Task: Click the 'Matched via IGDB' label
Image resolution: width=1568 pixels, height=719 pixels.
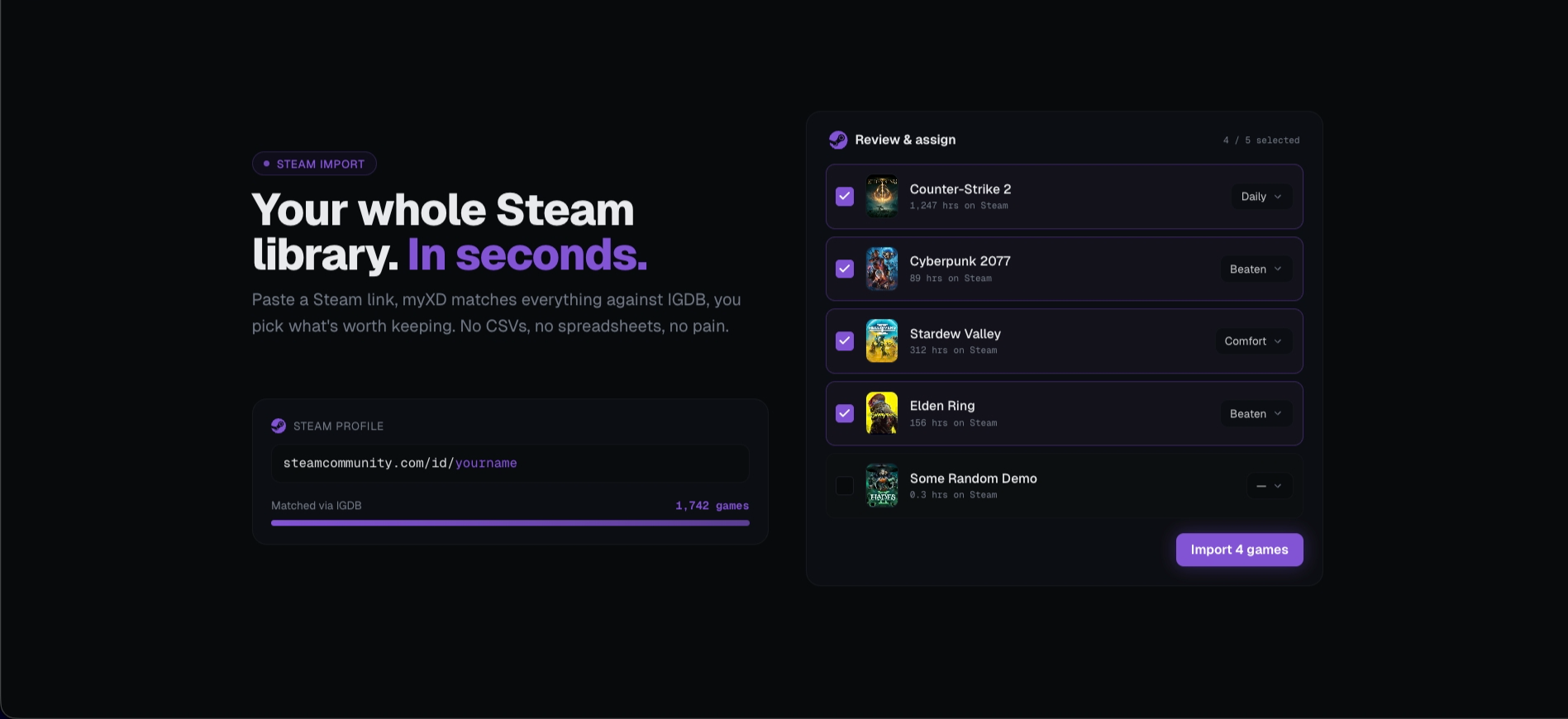Action: pos(317,506)
